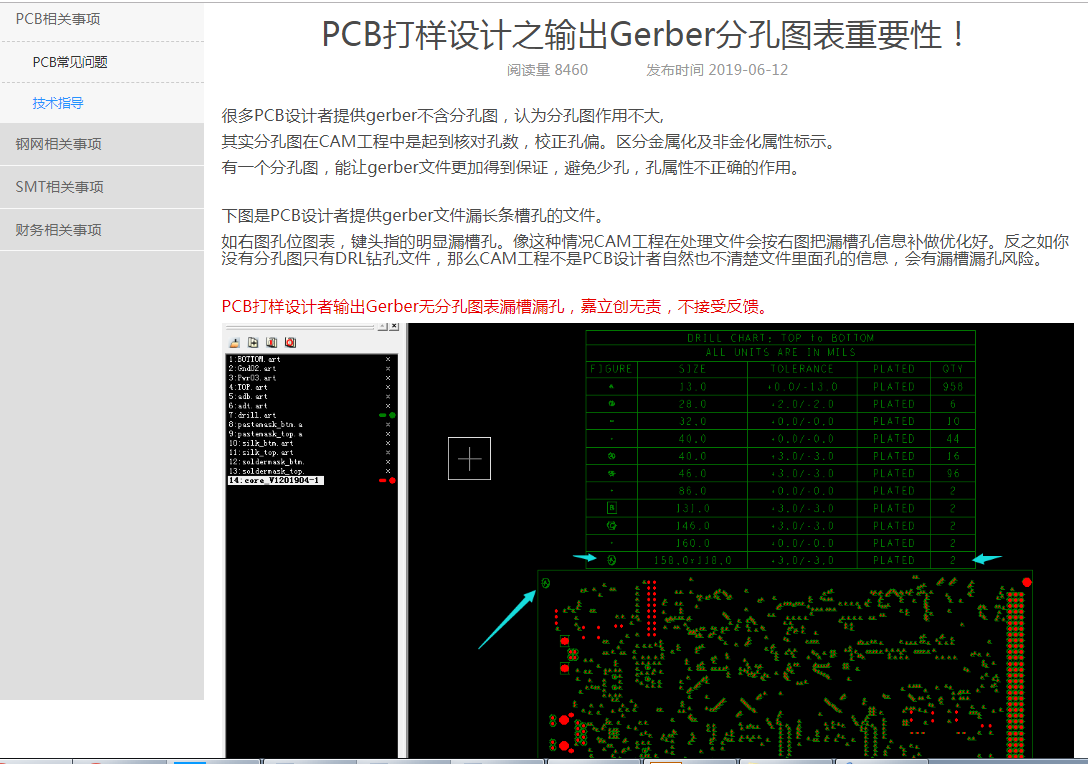Select layer 10:silk_btm.art in the list

pyautogui.click(x=261, y=443)
